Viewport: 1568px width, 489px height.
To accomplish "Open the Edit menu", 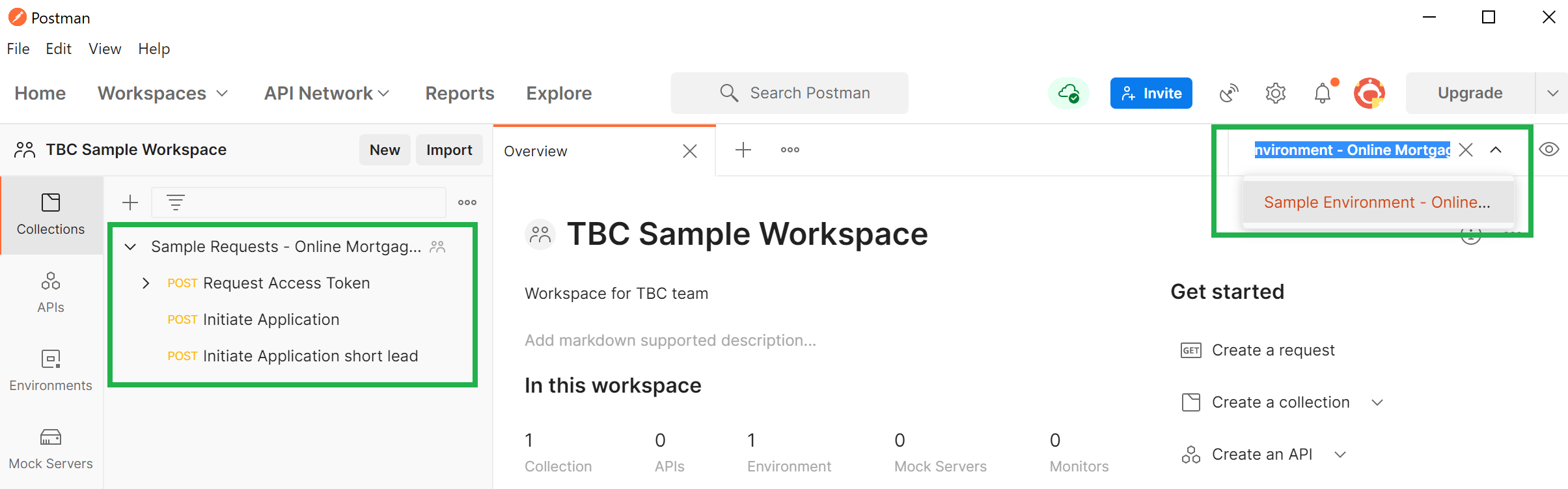I will click(59, 49).
